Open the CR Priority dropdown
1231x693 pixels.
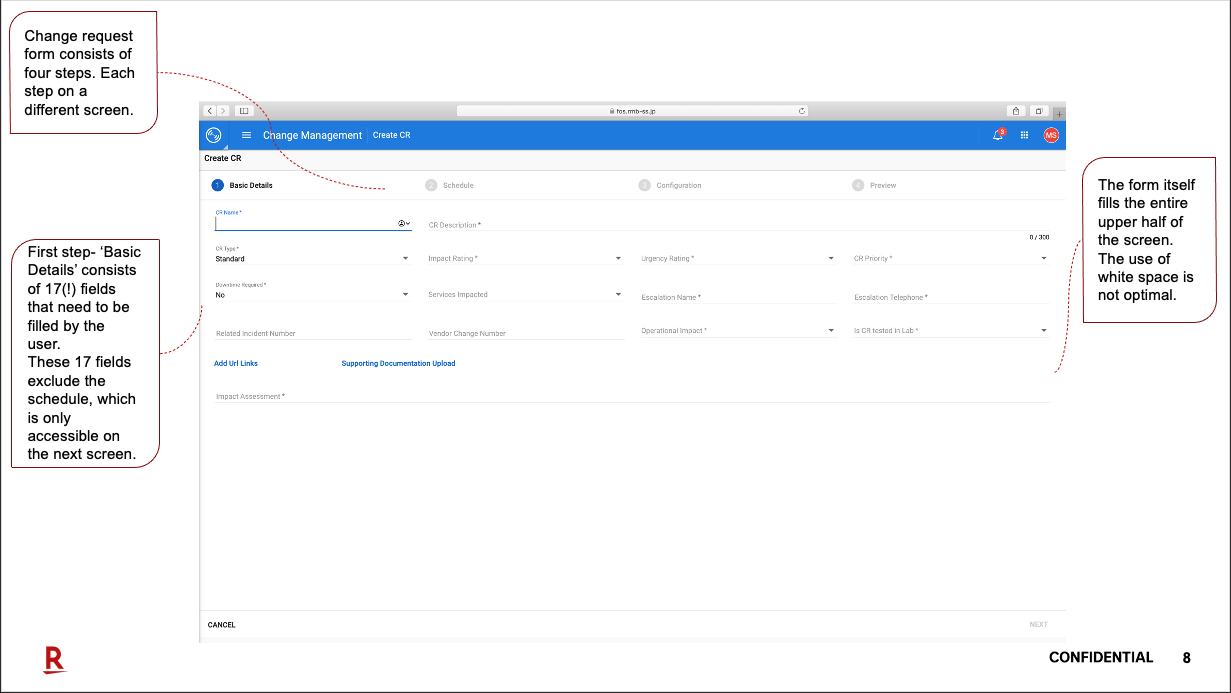coord(951,258)
